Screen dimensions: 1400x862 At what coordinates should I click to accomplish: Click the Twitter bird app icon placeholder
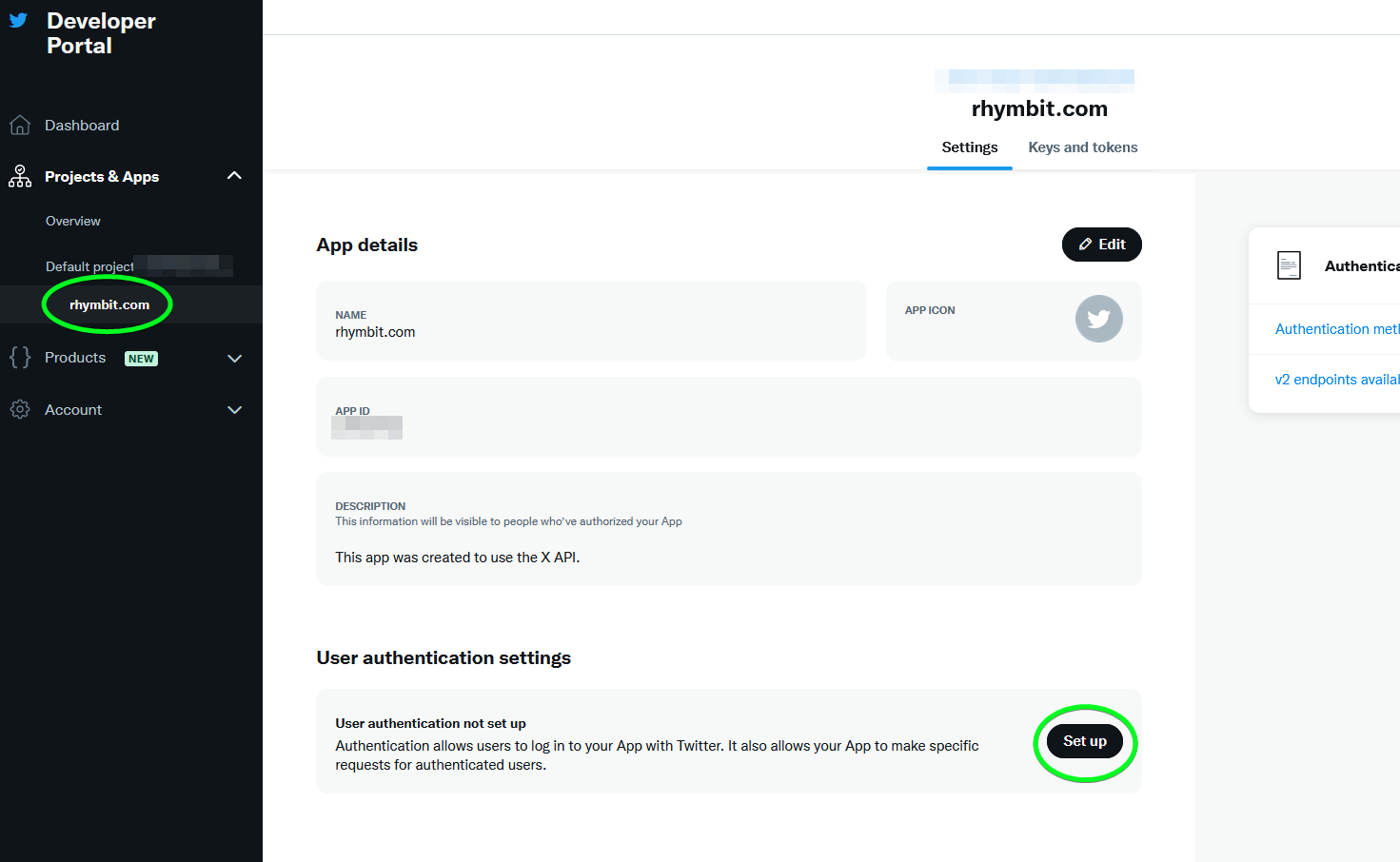click(x=1099, y=319)
